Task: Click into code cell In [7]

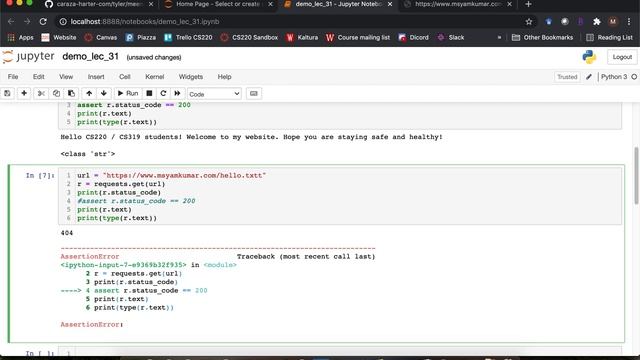Action: click(340, 196)
